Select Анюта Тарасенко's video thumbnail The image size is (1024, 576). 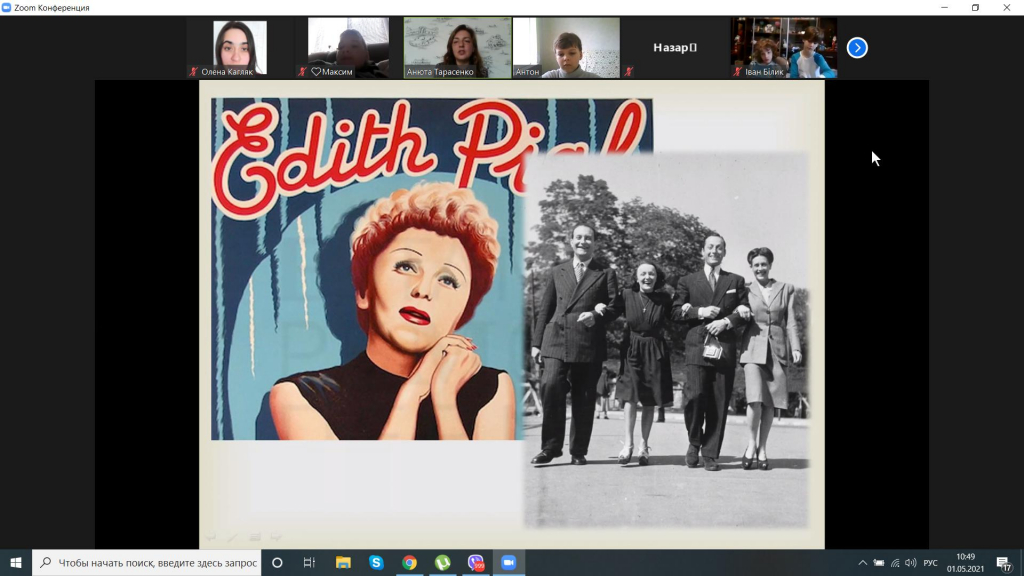pos(457,48)
